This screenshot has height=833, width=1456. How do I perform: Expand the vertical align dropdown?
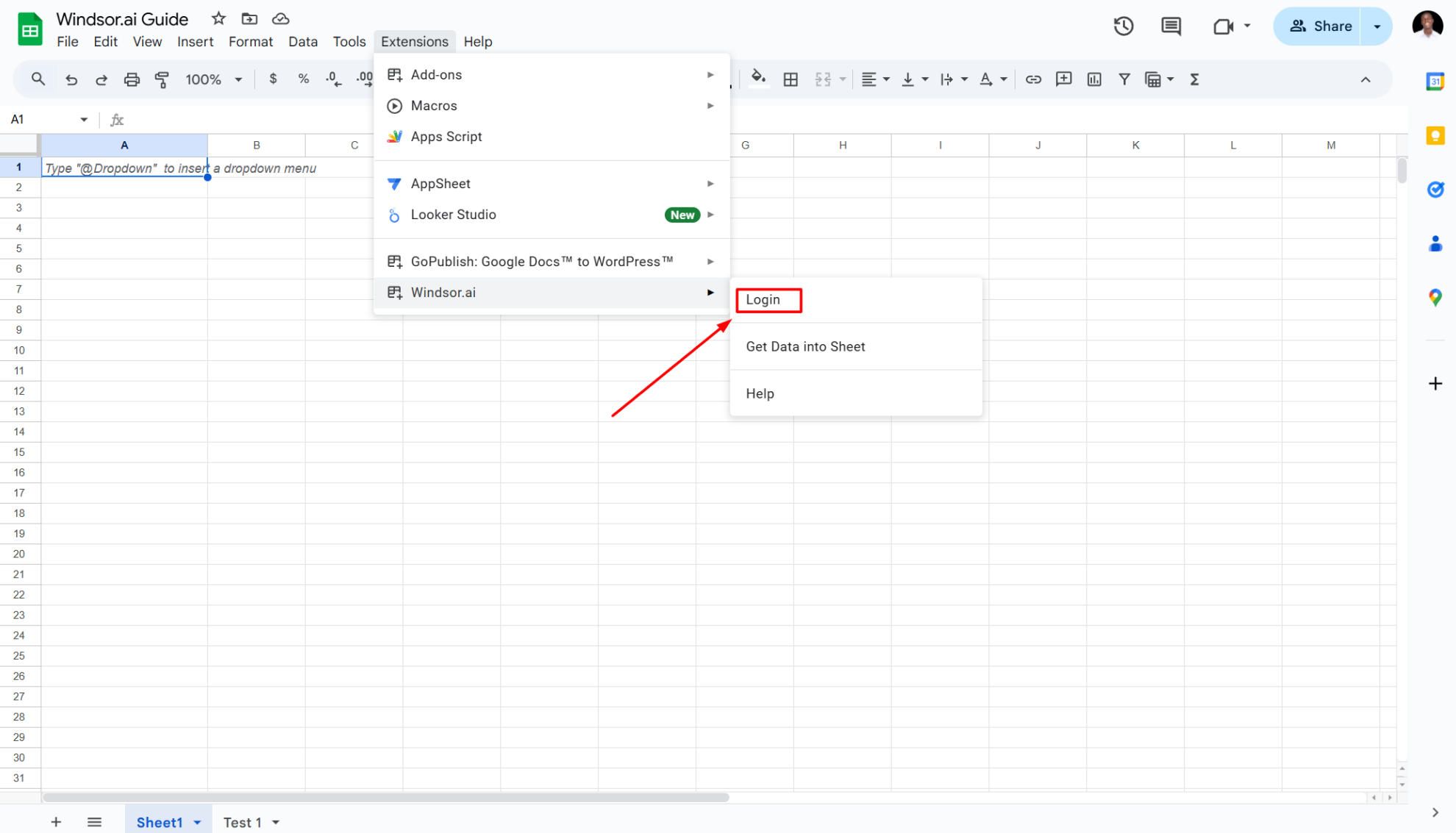(925, 79)
